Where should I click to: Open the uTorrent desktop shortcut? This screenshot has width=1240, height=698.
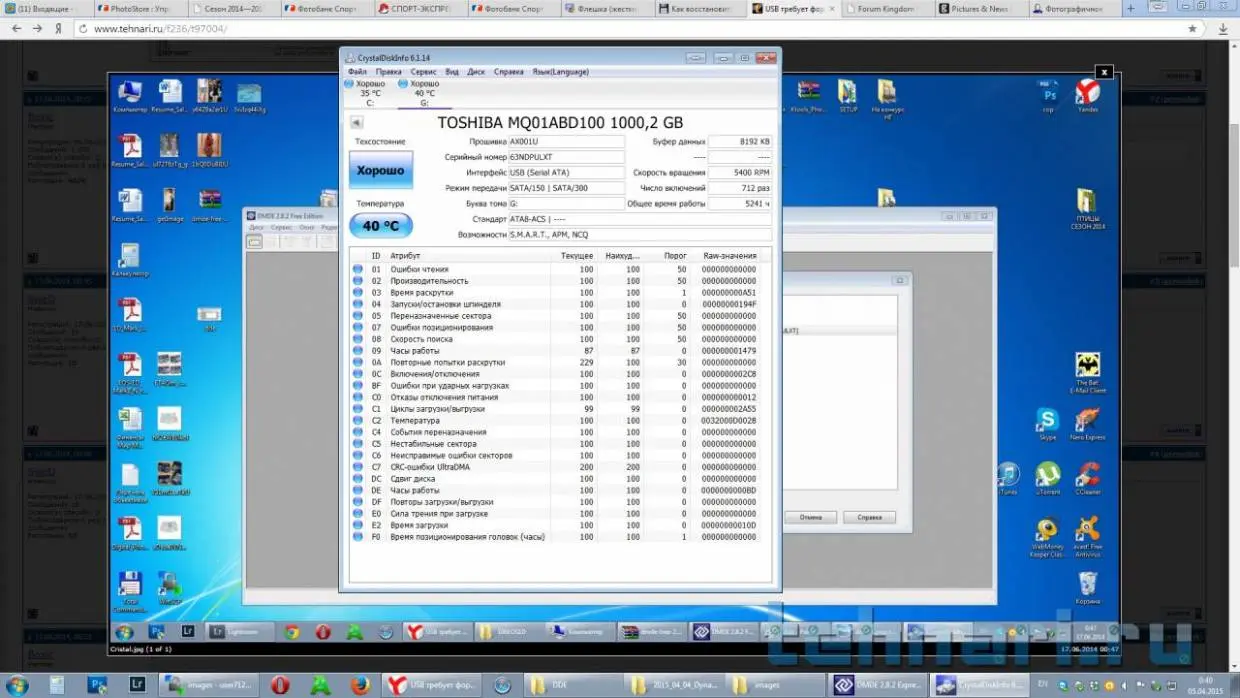1047,477
